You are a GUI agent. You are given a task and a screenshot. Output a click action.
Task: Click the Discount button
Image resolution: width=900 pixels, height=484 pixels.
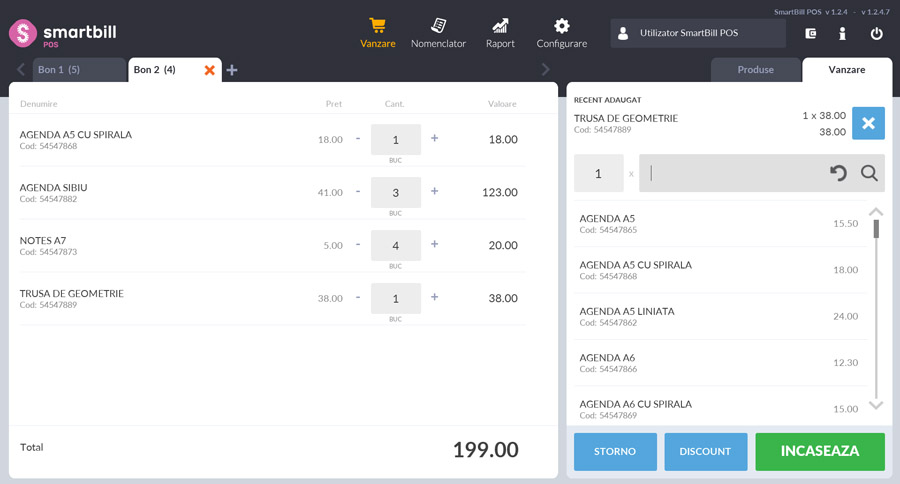(x=705, y=451)
